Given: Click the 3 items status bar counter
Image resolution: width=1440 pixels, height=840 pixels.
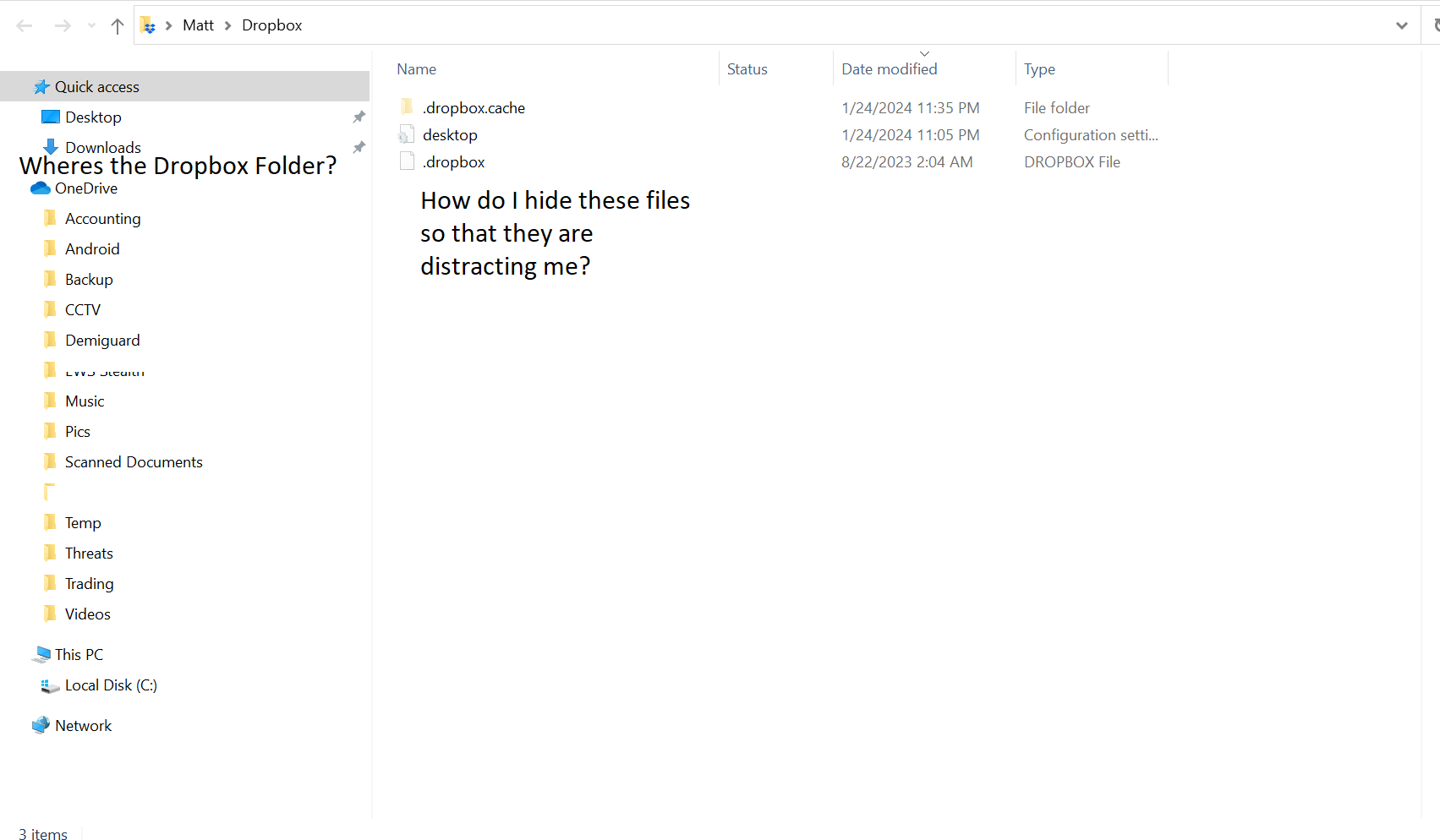Looking at the screenshot, I should click(42, 834).
